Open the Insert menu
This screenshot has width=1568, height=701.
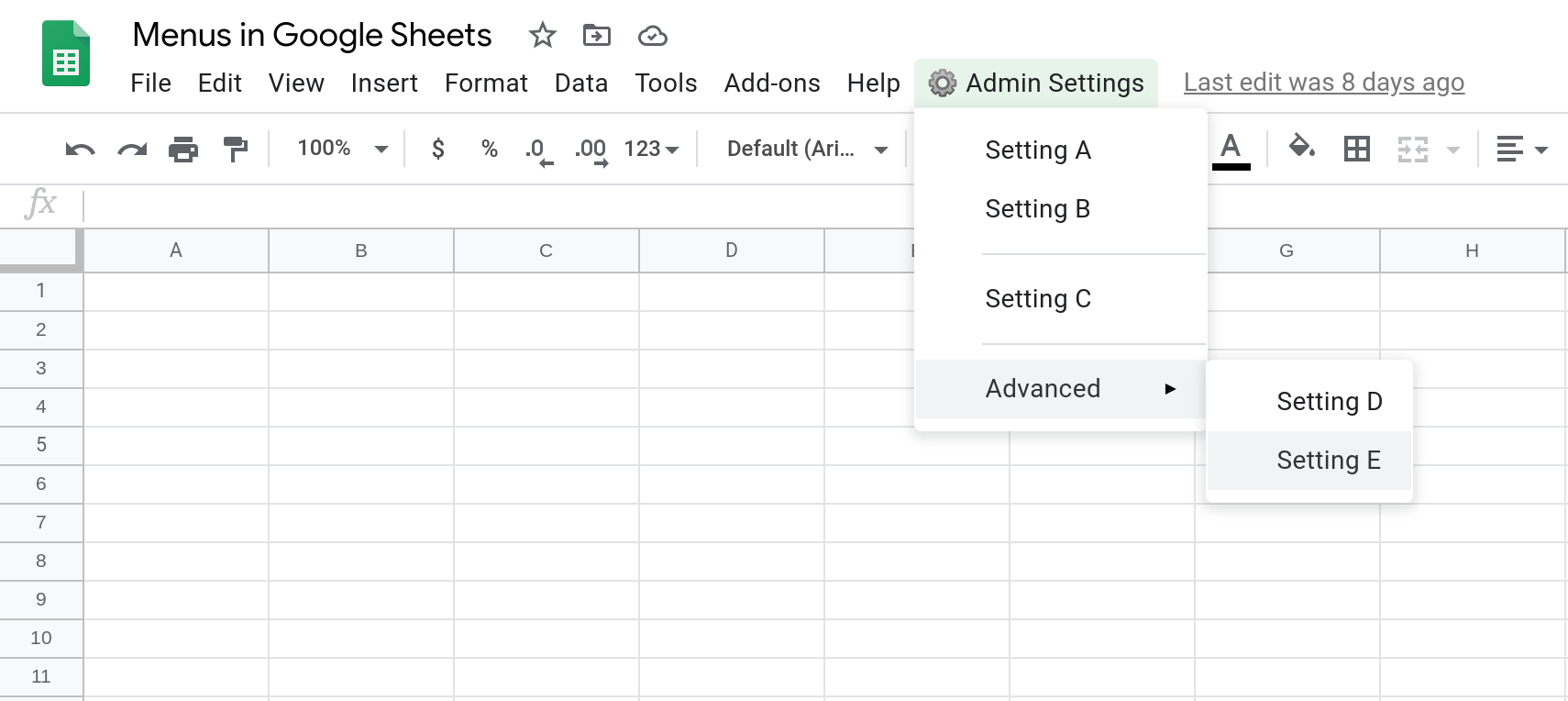[384, 83]
